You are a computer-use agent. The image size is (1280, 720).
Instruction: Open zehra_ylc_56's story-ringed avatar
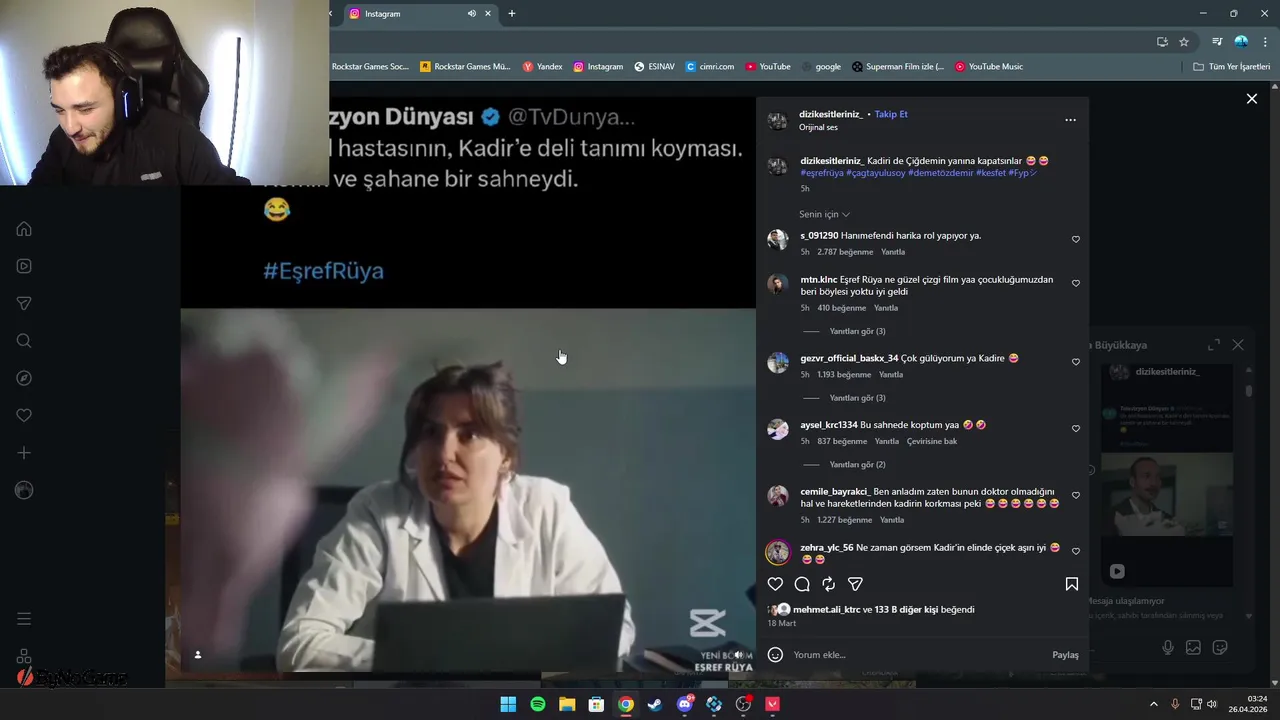pyautogui.click(x=778, y=552)
